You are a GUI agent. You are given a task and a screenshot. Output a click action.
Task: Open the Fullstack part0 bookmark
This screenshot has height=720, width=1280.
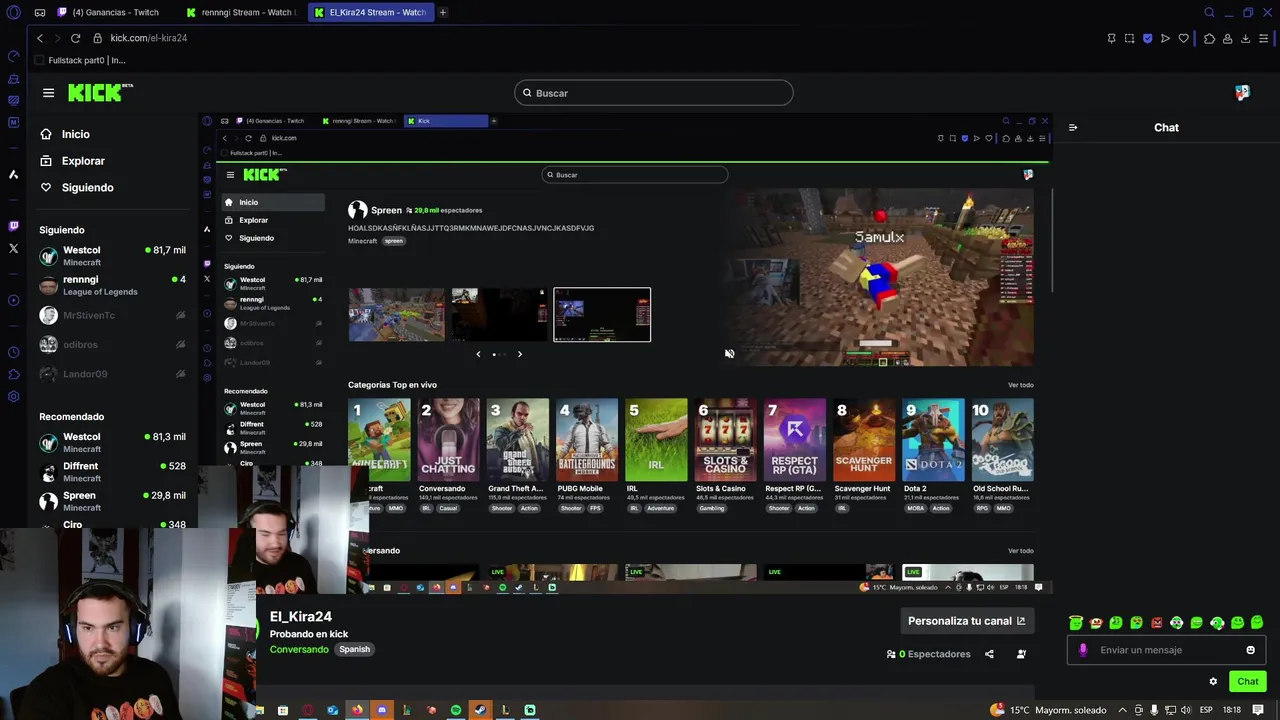80,60
